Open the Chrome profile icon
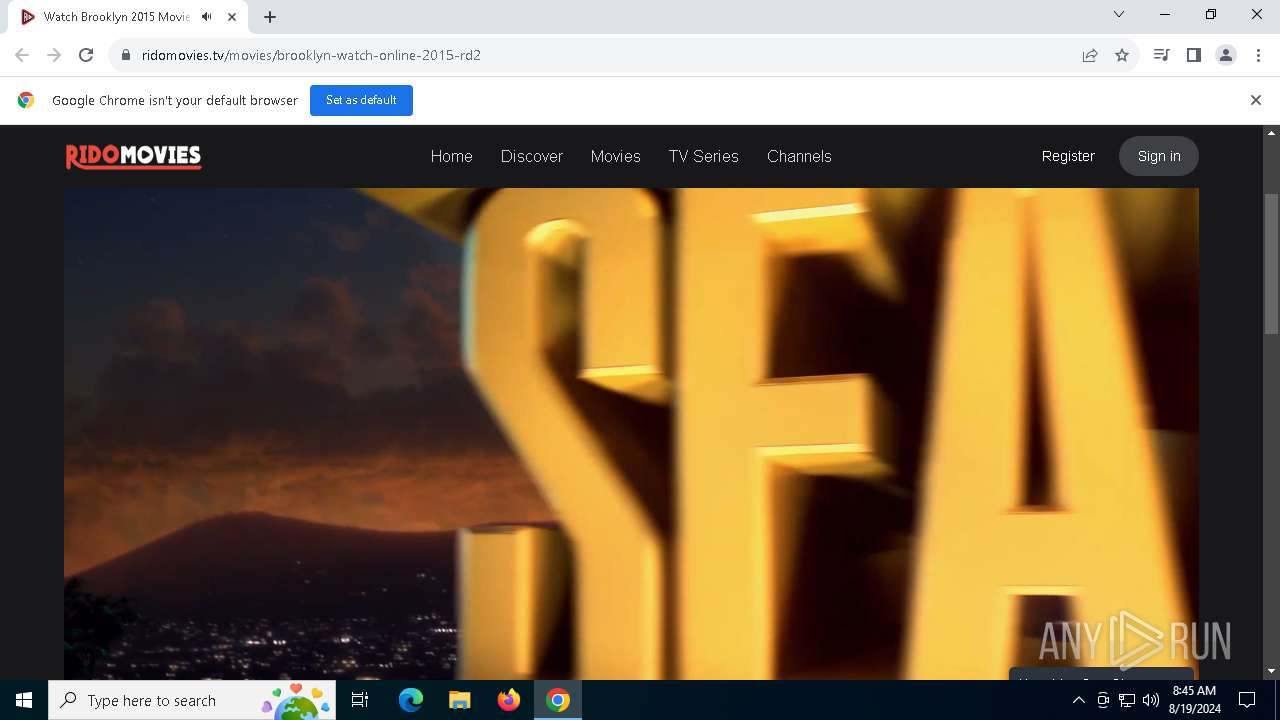The image size is (1280, 720). [x=1226, y=55]
